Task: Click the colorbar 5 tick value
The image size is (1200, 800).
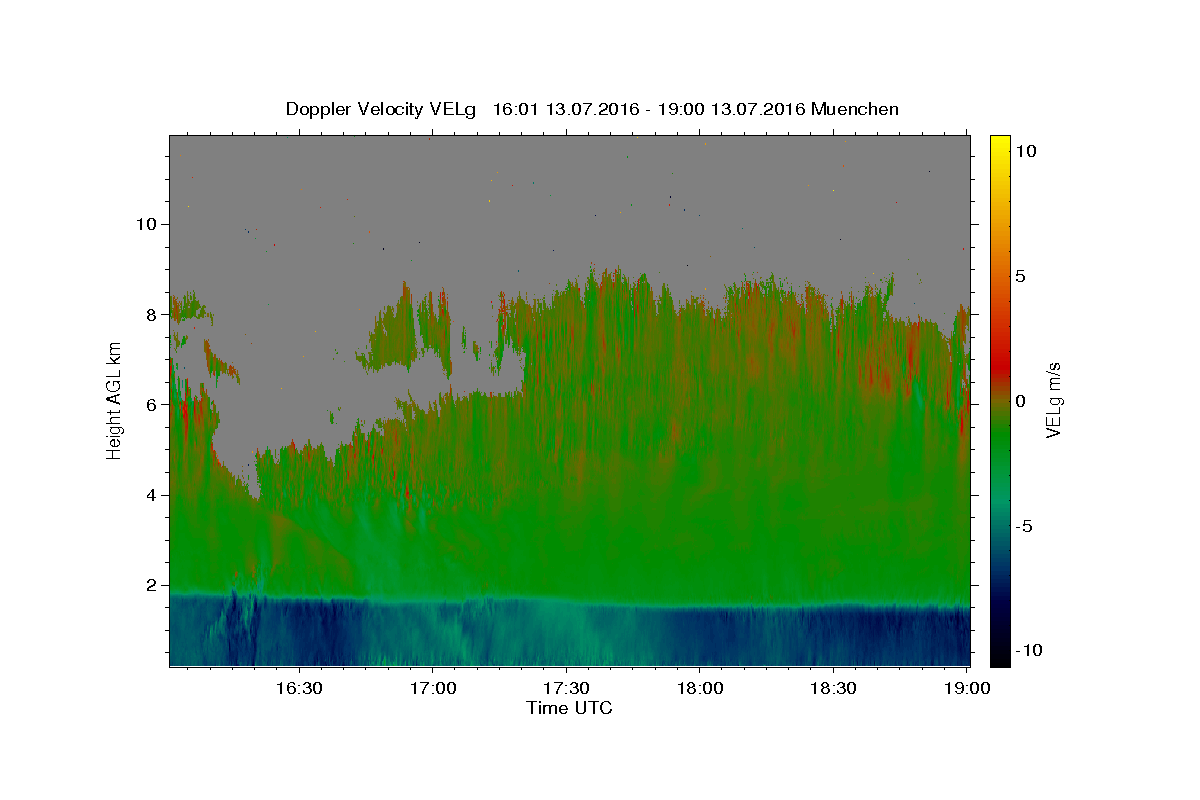Action: pyautogui.click(x=1020, y=276)
